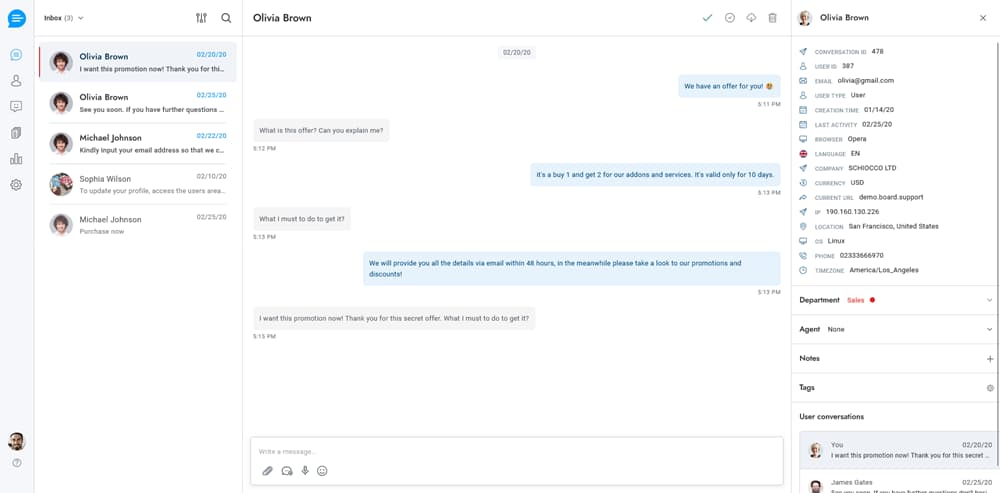Open the conversations icon in left sidebar
1000x493 pixels.
coord(17,55)
